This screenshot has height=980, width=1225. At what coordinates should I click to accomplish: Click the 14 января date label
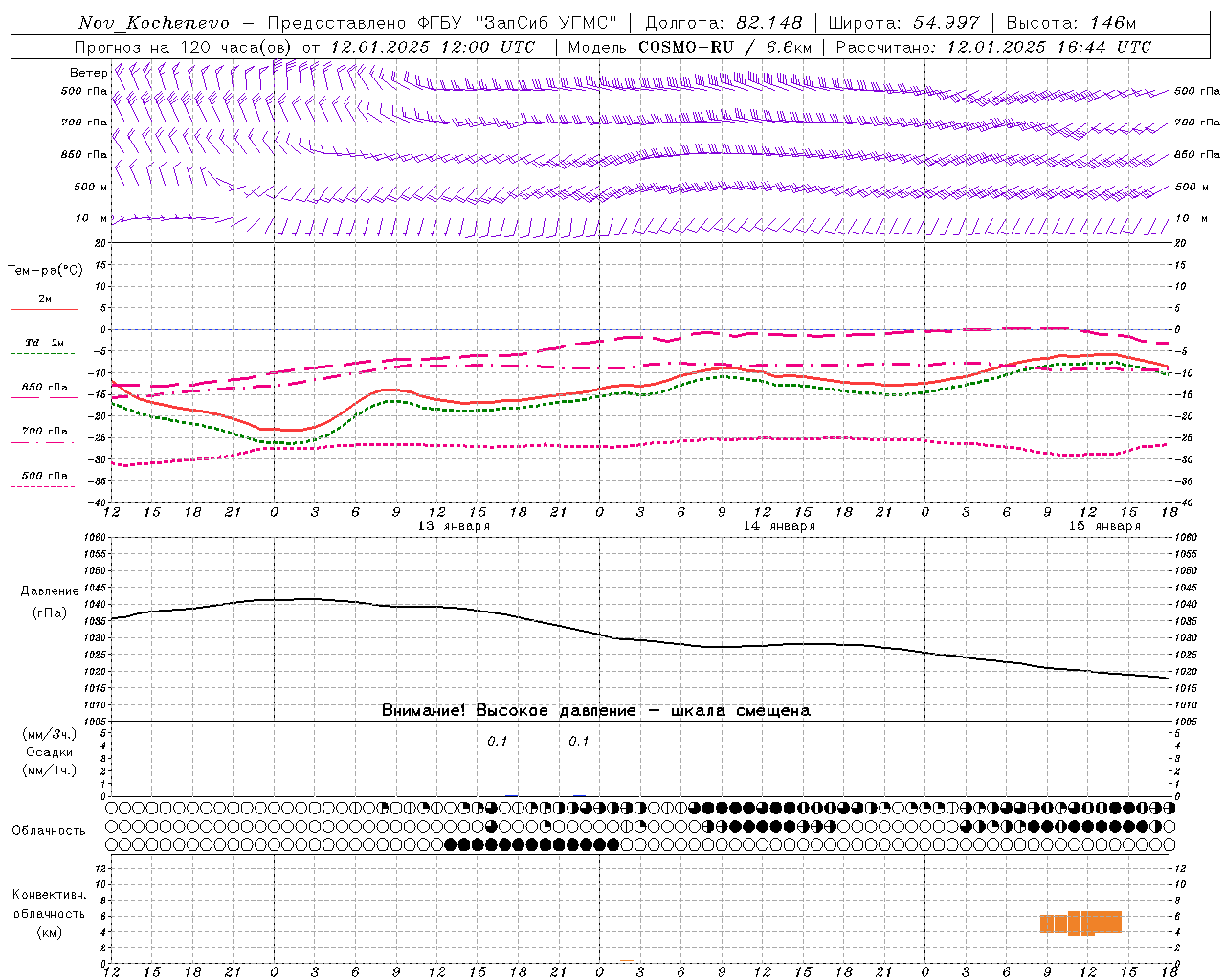pos(779,526)
